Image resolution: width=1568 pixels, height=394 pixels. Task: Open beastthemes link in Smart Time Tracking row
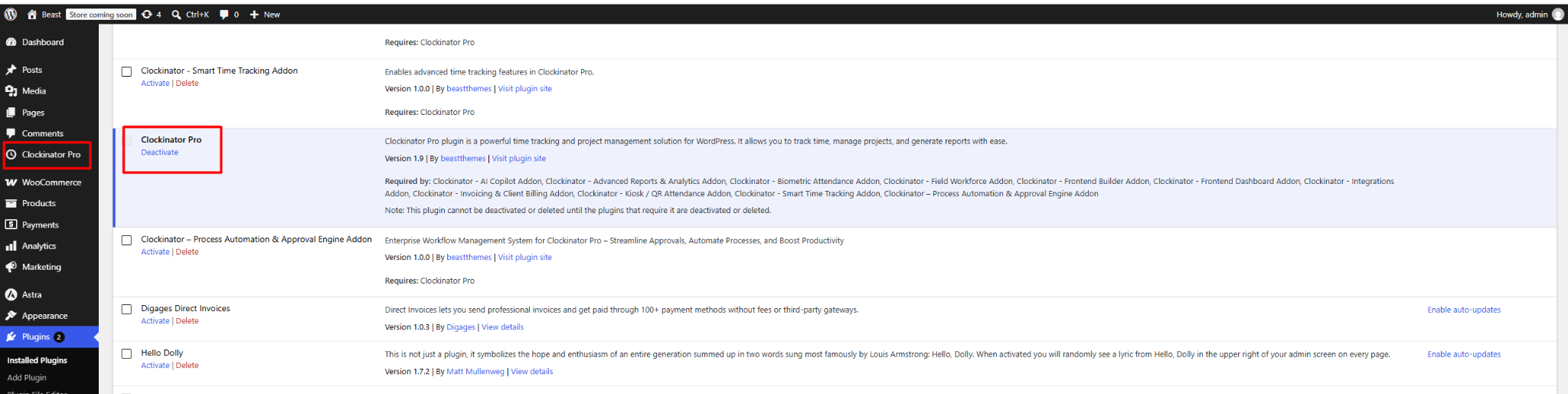point(469,89)
